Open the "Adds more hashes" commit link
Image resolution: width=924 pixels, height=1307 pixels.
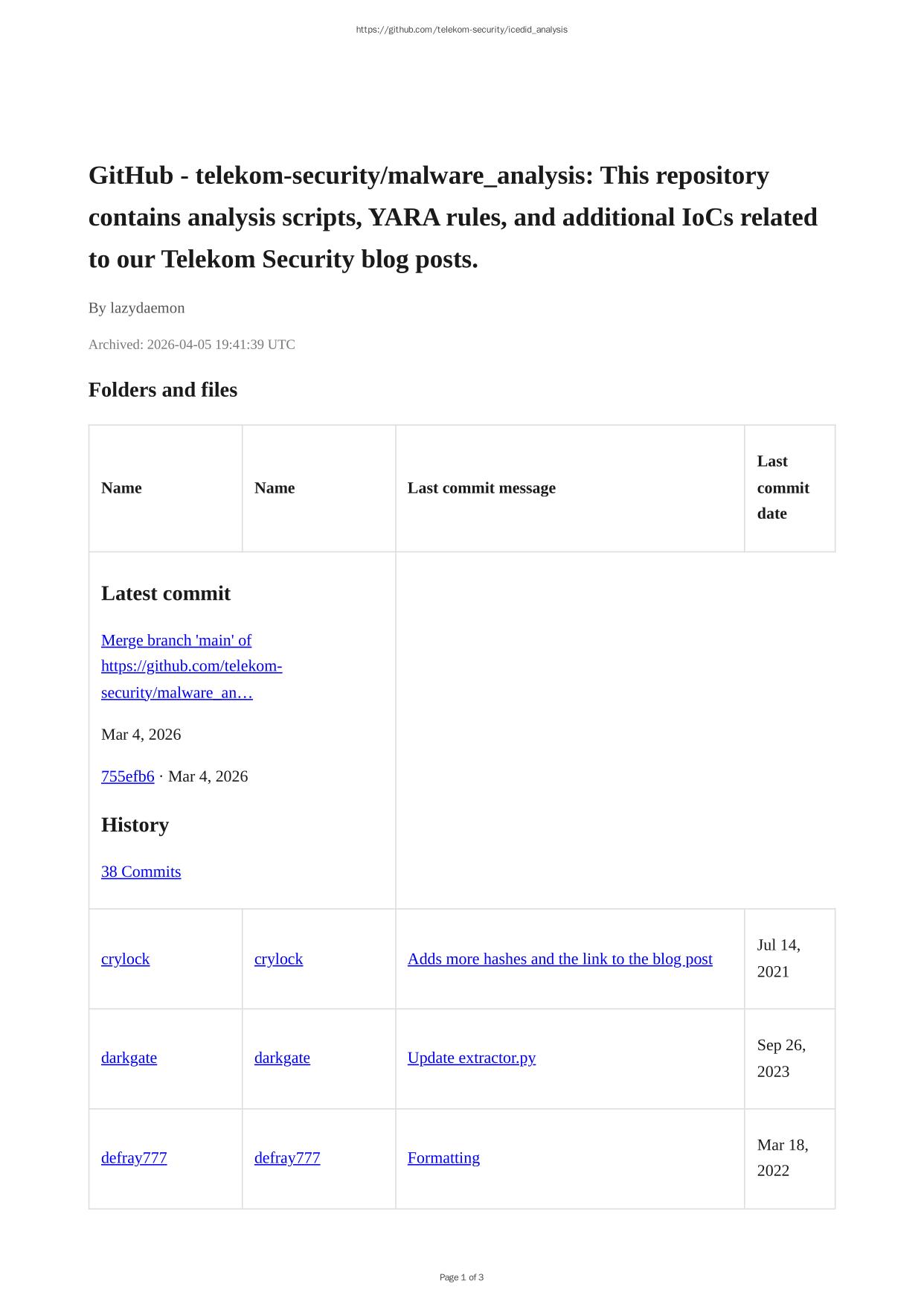pyautogui.click(x=559, y=959)
